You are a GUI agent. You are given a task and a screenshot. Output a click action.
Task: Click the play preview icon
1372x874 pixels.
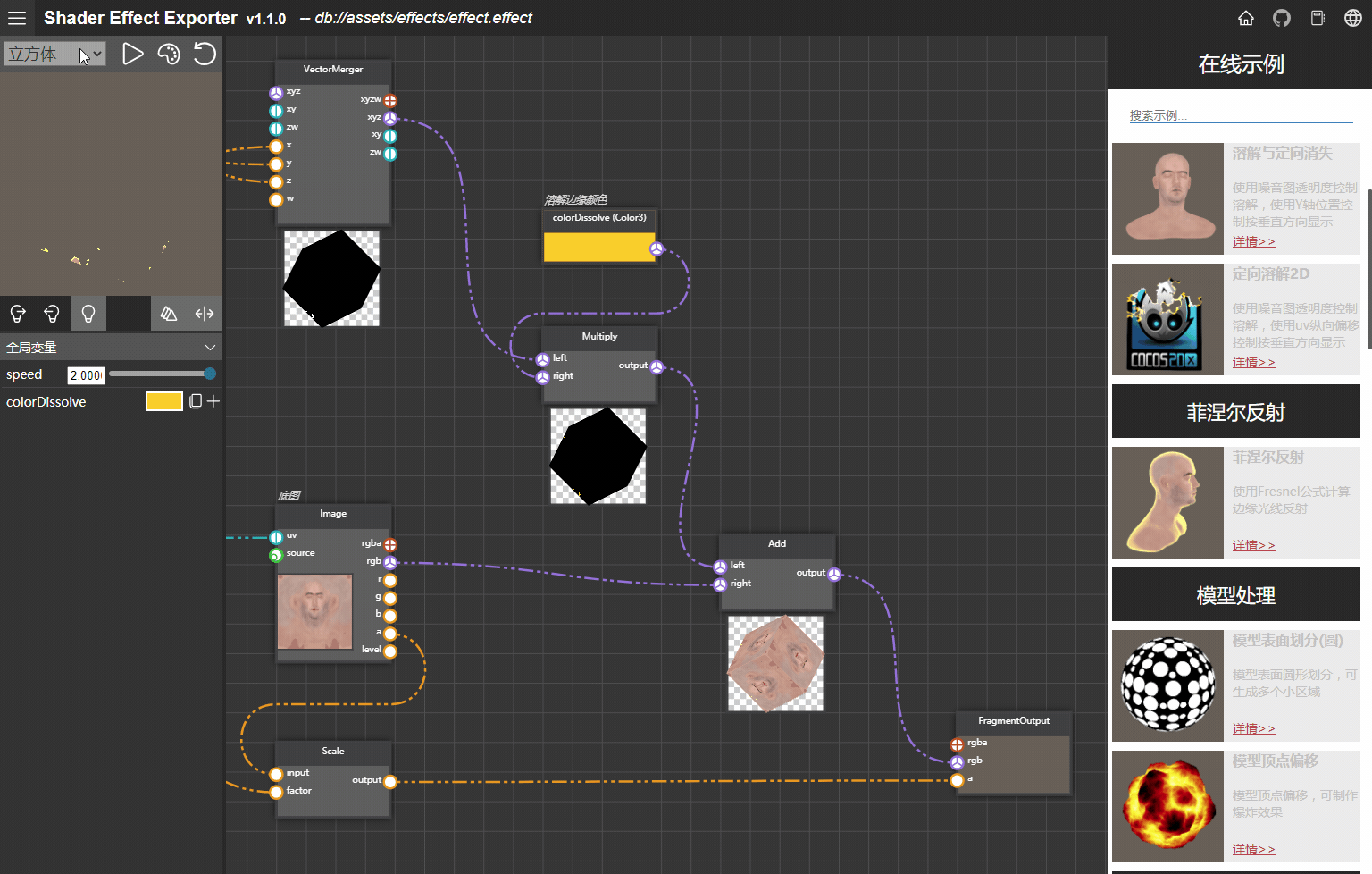[132, 55]
